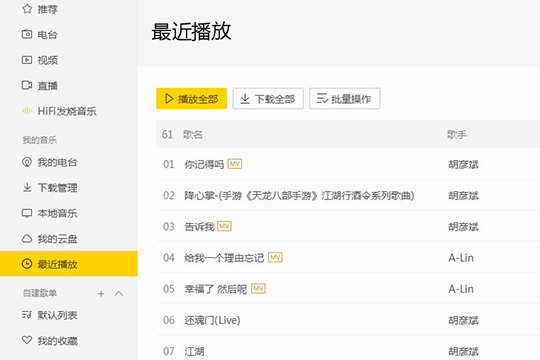This screenshot has height=360, width=540.
Task: Click the 歌名 column header
Action: [193, 134]
